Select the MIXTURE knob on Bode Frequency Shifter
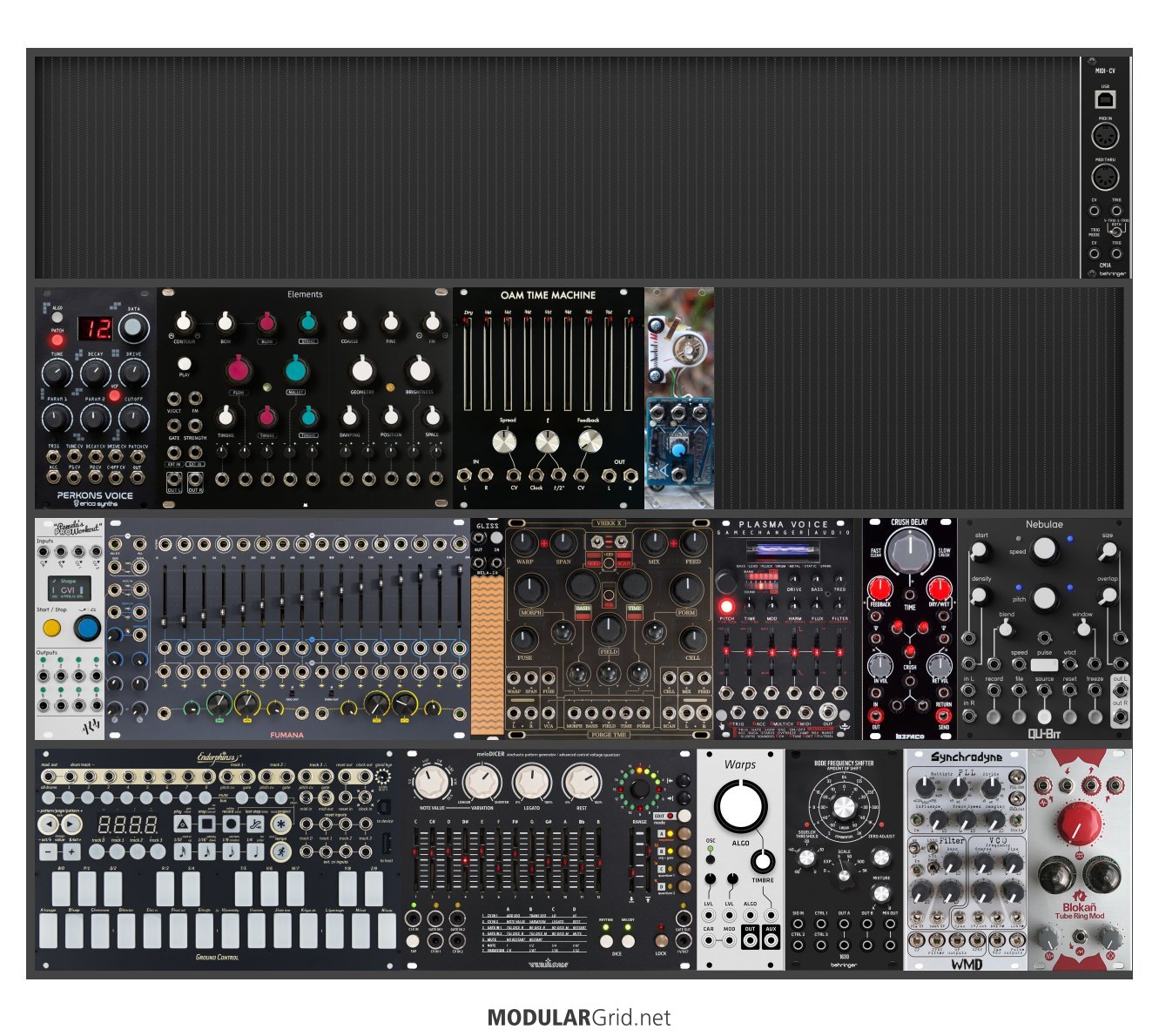This screenshot has height=1036, width=1159. pos(881,894)
